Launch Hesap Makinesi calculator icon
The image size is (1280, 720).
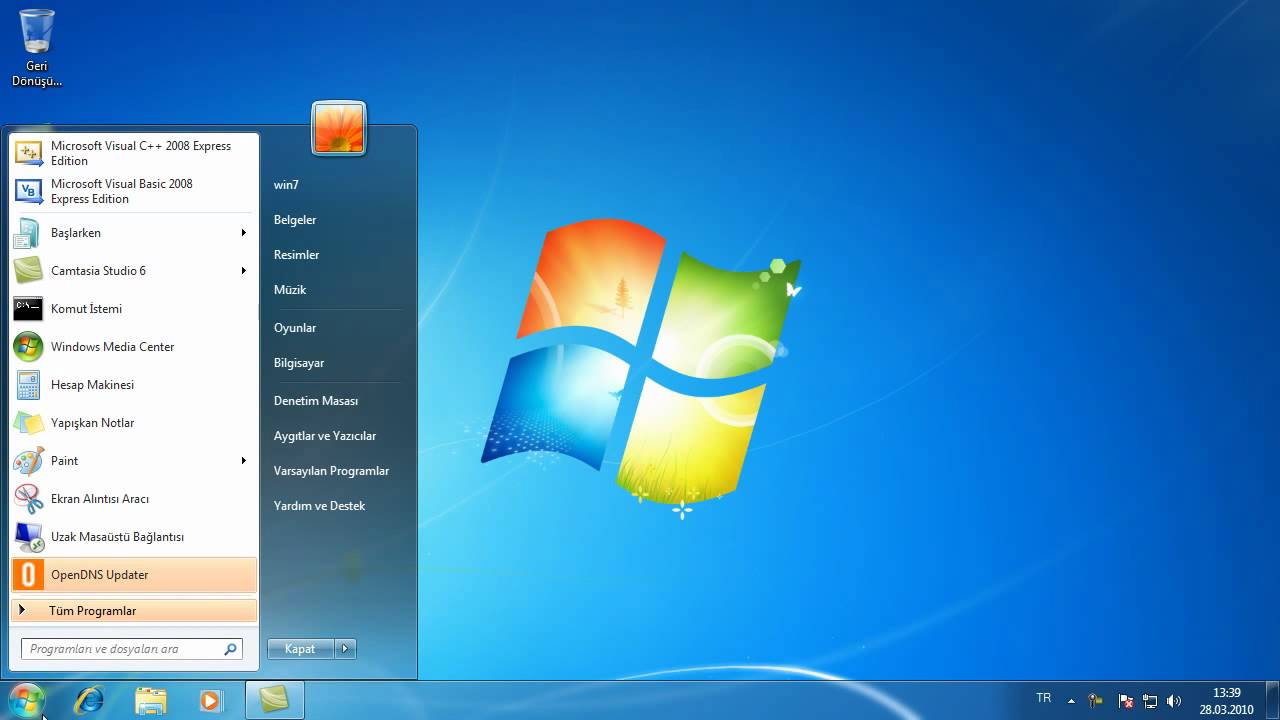(28, 385)
